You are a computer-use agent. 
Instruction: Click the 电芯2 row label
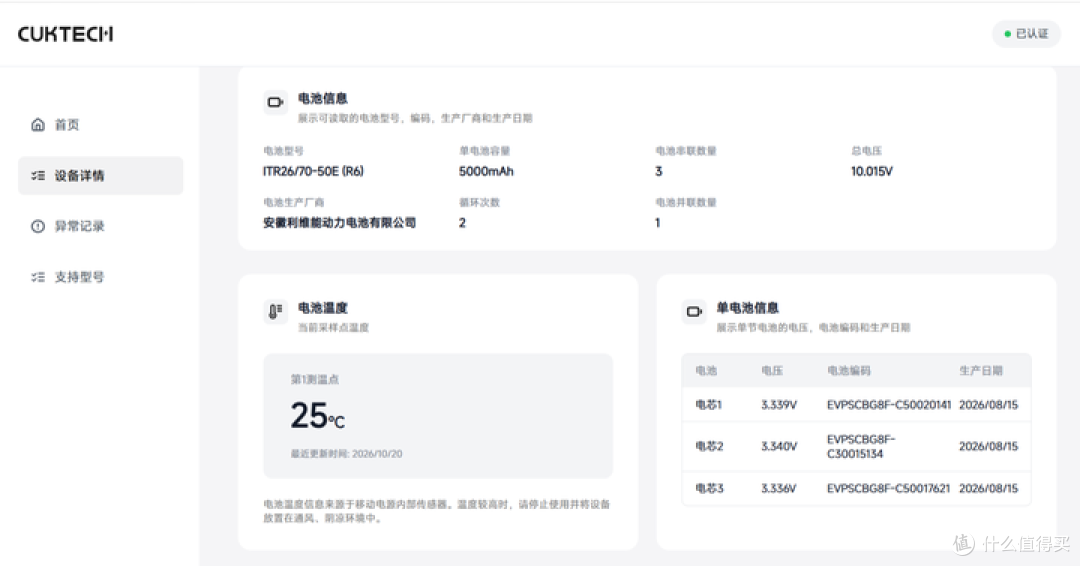click(709, 446)
